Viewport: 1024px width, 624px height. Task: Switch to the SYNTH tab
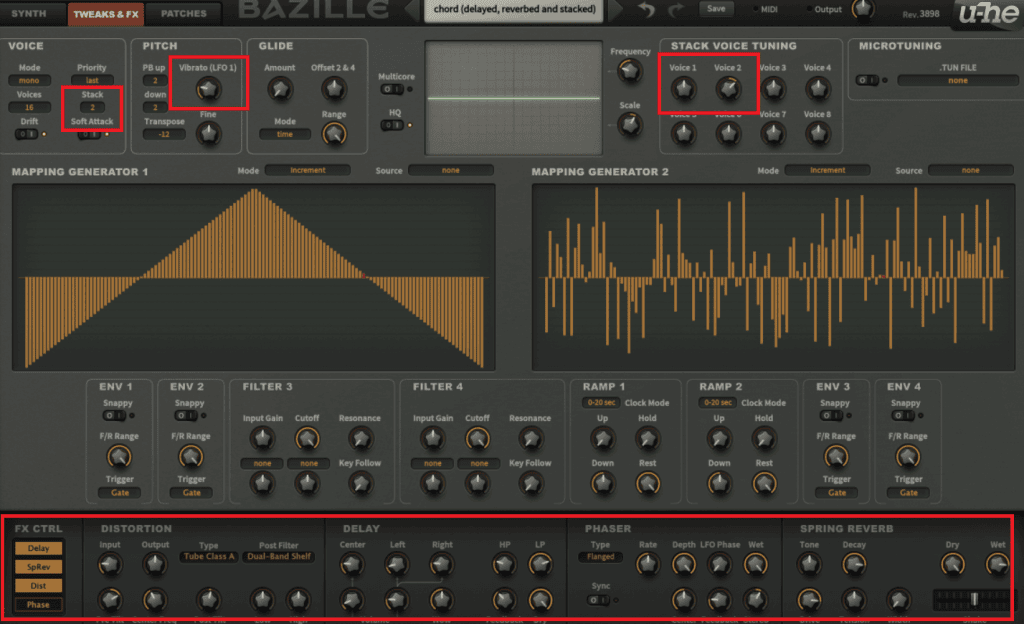(x=29, y=14)
